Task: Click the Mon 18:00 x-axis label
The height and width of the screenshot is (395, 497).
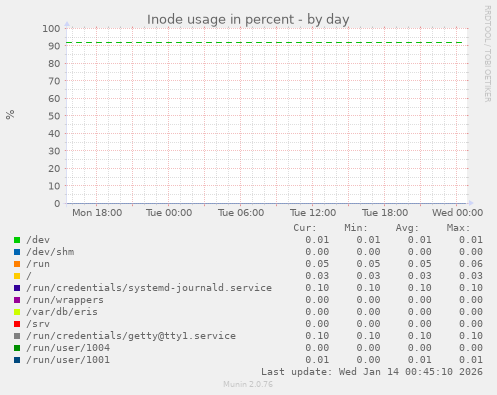Action: [97, 213]
